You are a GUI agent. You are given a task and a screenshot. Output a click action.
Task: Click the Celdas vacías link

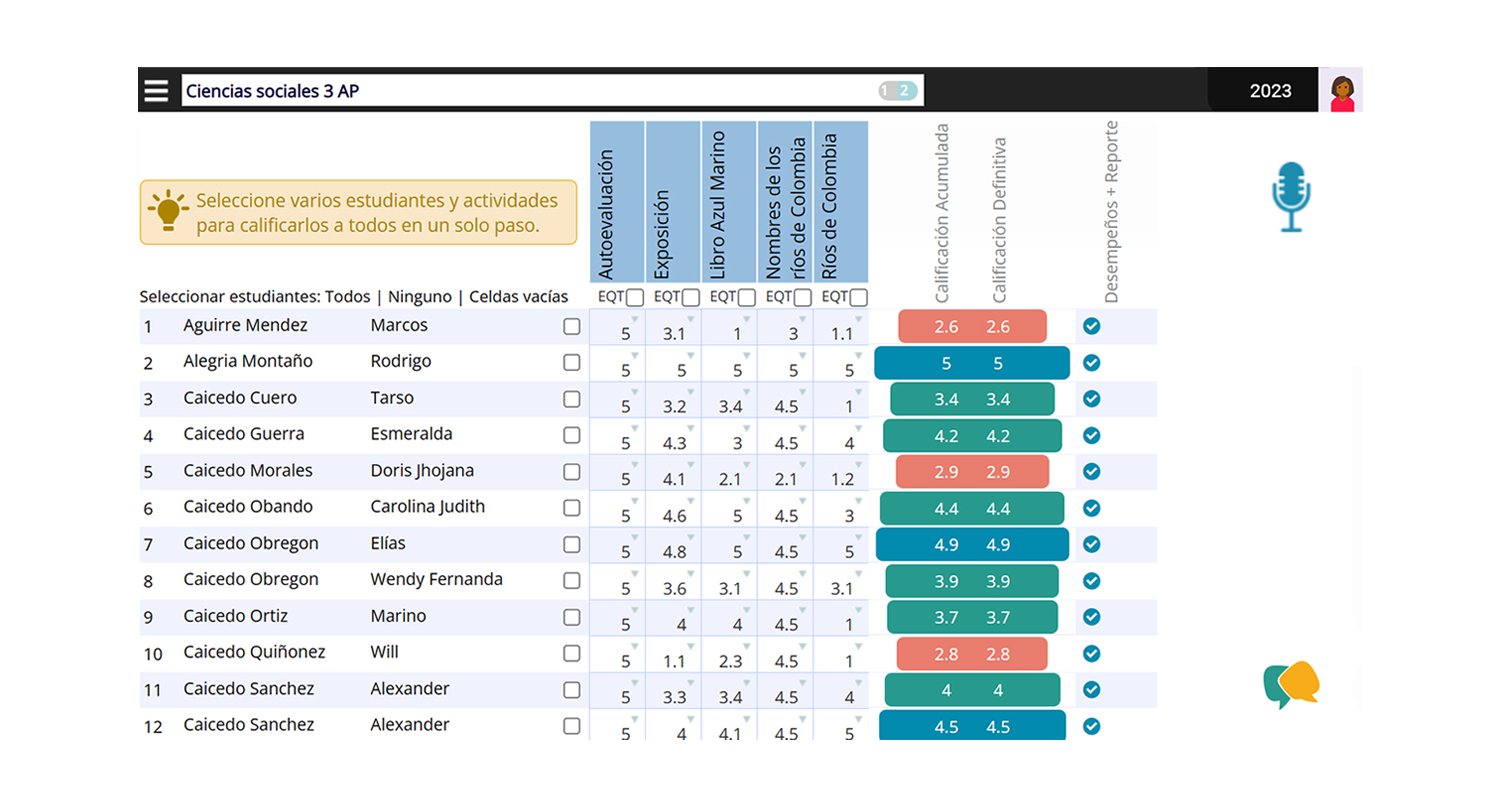(x=518, y=297)
